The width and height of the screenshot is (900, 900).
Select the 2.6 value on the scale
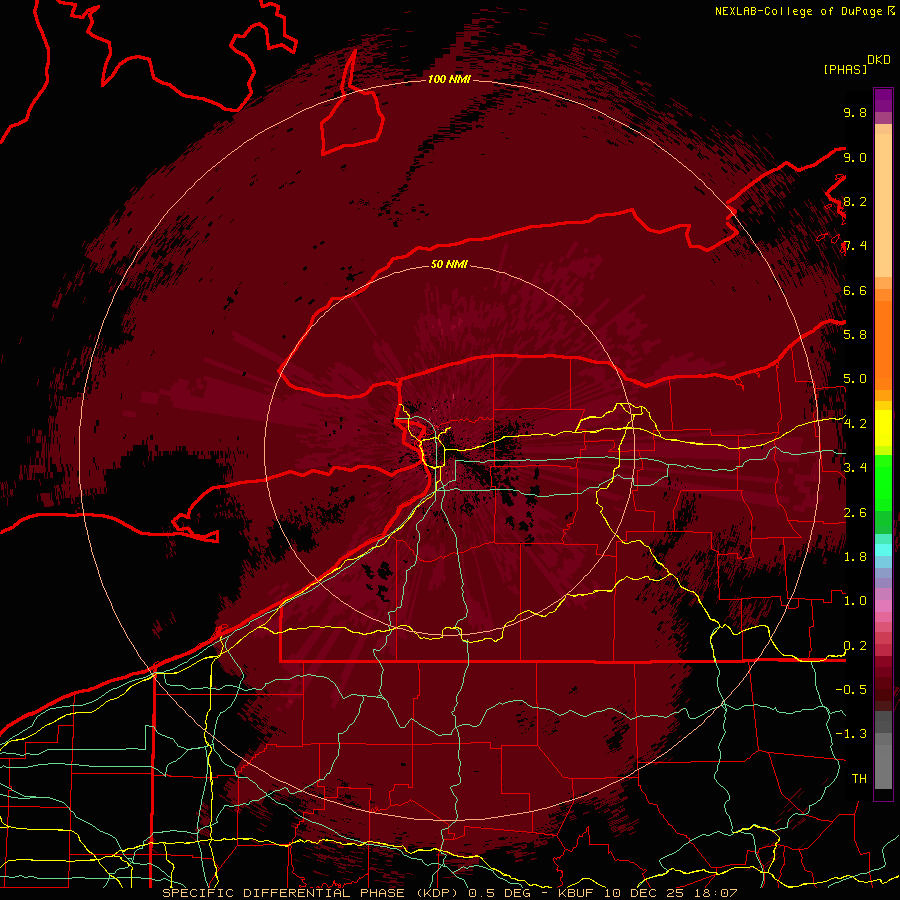855,513
